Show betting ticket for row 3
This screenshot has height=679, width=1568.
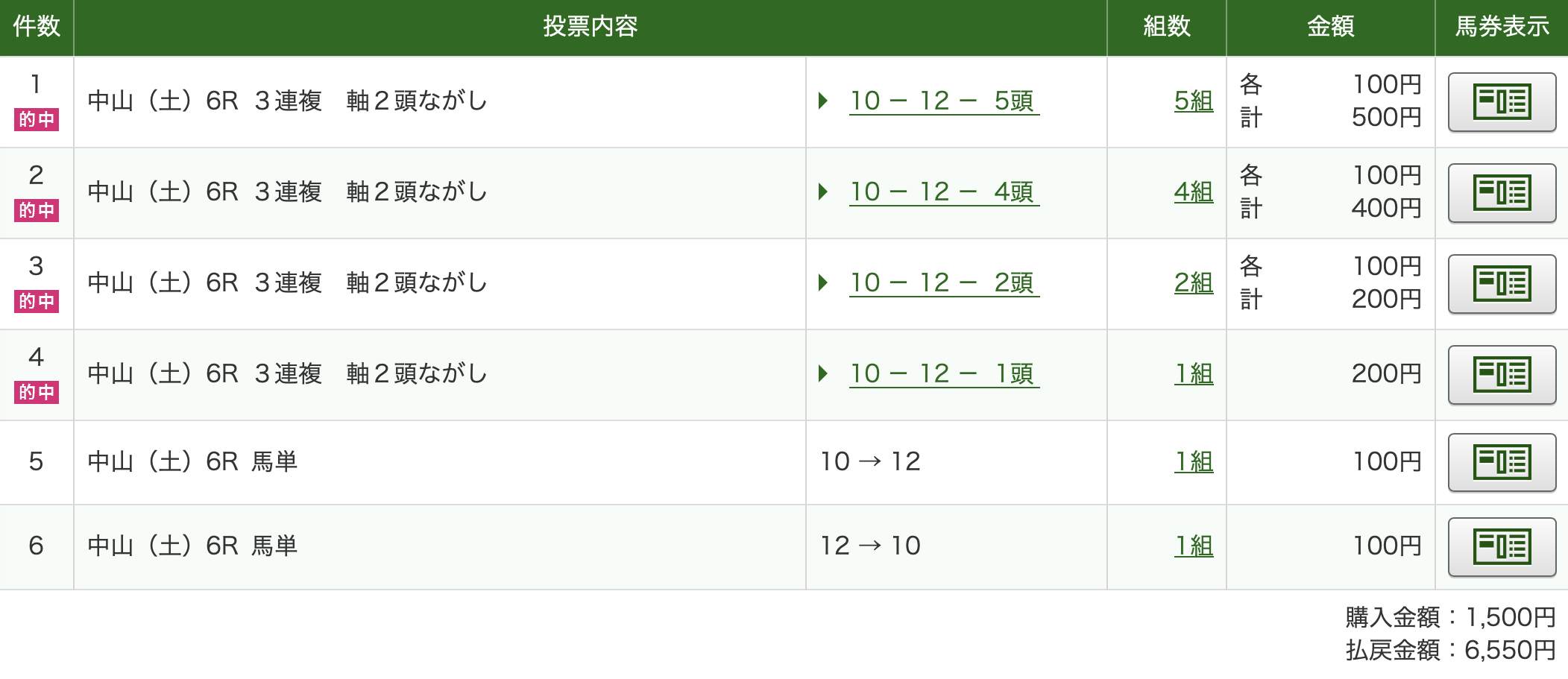click(1501, 284)
